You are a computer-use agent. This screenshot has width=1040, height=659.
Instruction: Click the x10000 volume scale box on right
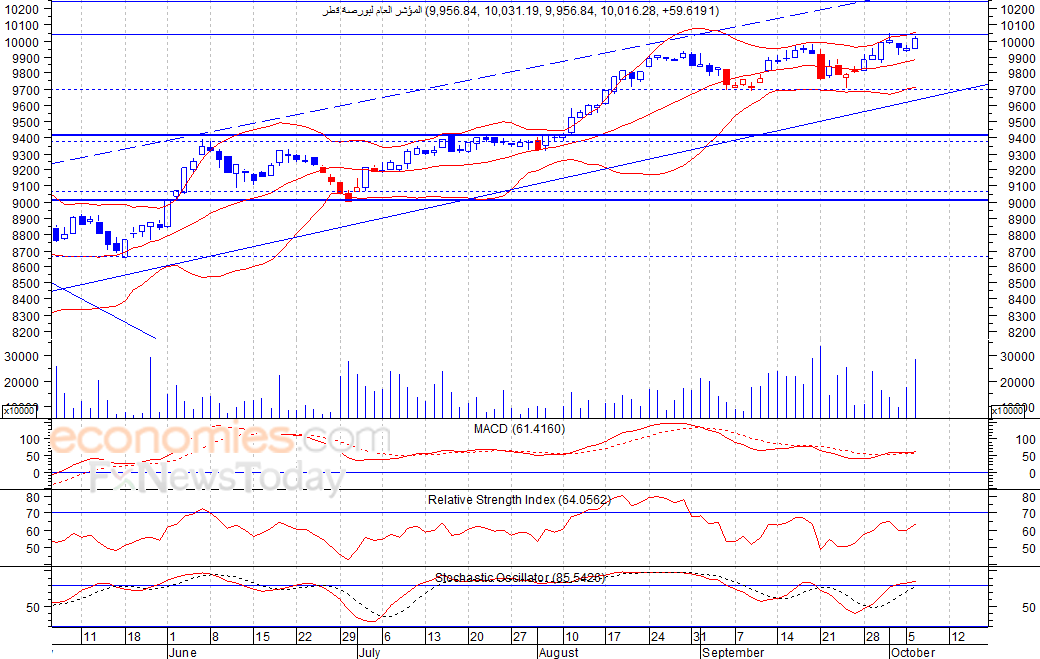click(x=1007, y=410)
